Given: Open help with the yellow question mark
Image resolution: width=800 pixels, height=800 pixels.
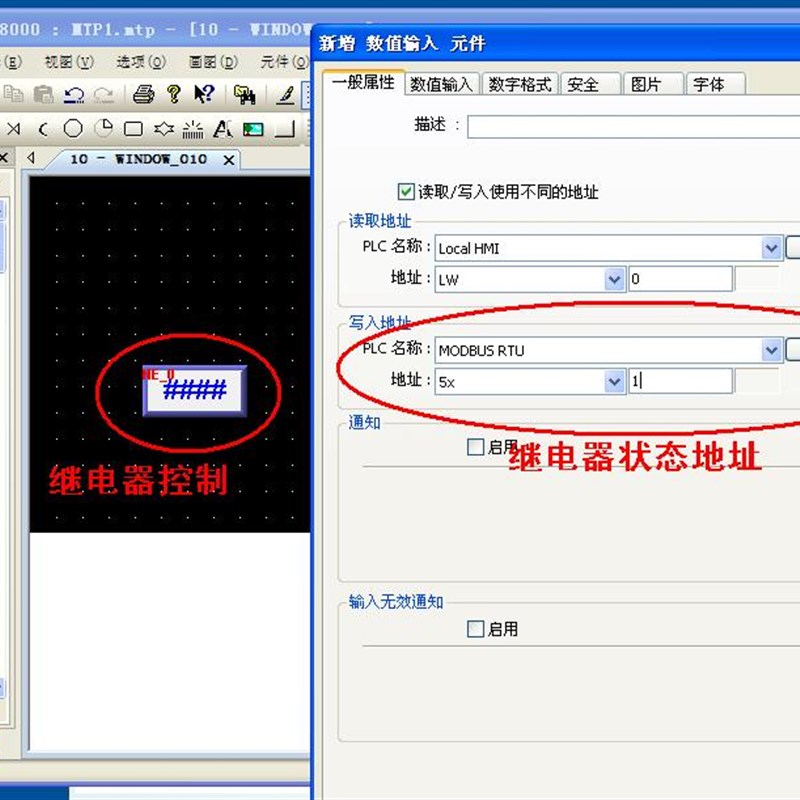Looking at the screenshot, I should point(174,94).
